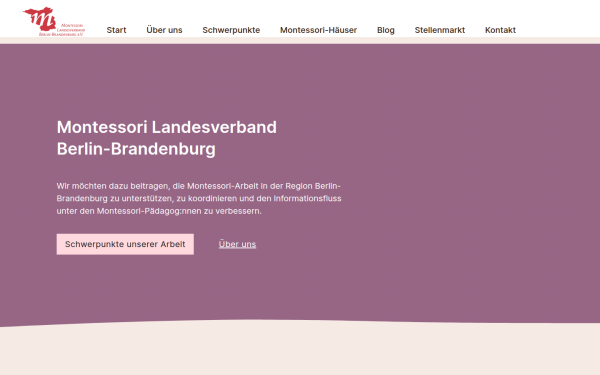Visit the Stellenmarkt page

pos(440,30)
